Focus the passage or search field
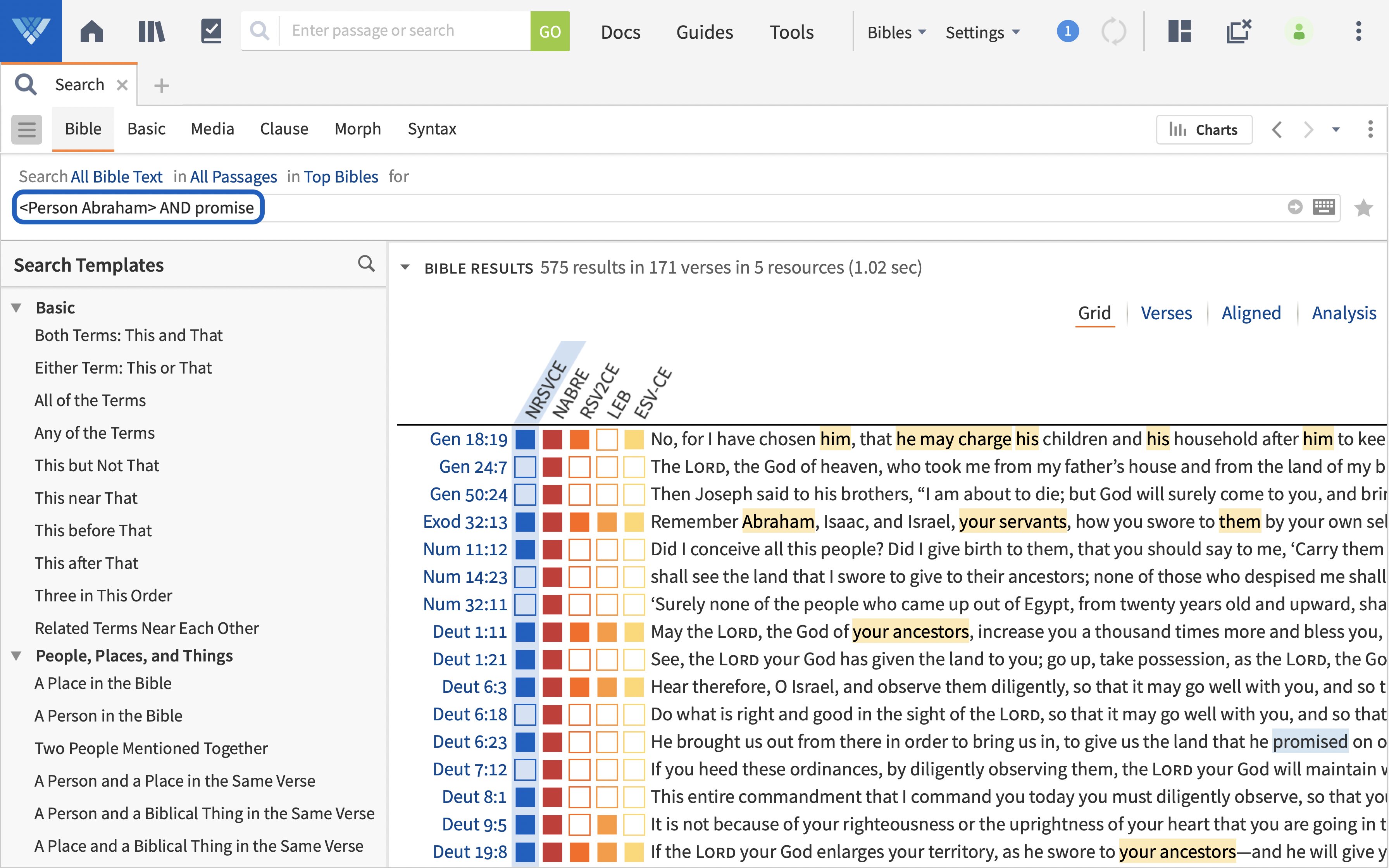Viewport: 1389px width, 868px height. pos(405,31)
